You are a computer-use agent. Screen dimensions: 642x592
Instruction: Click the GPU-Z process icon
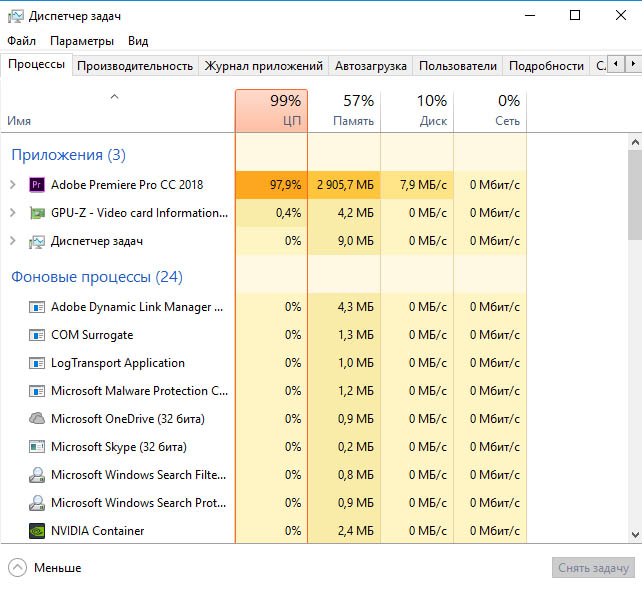point(37,213)
